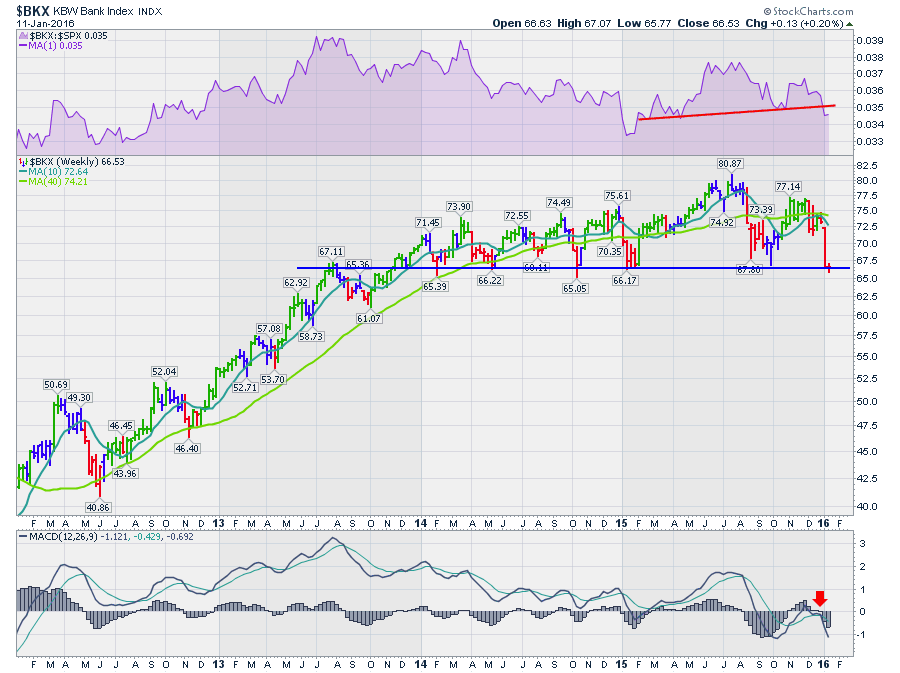Click the 43.96 price label

(125, 473)
